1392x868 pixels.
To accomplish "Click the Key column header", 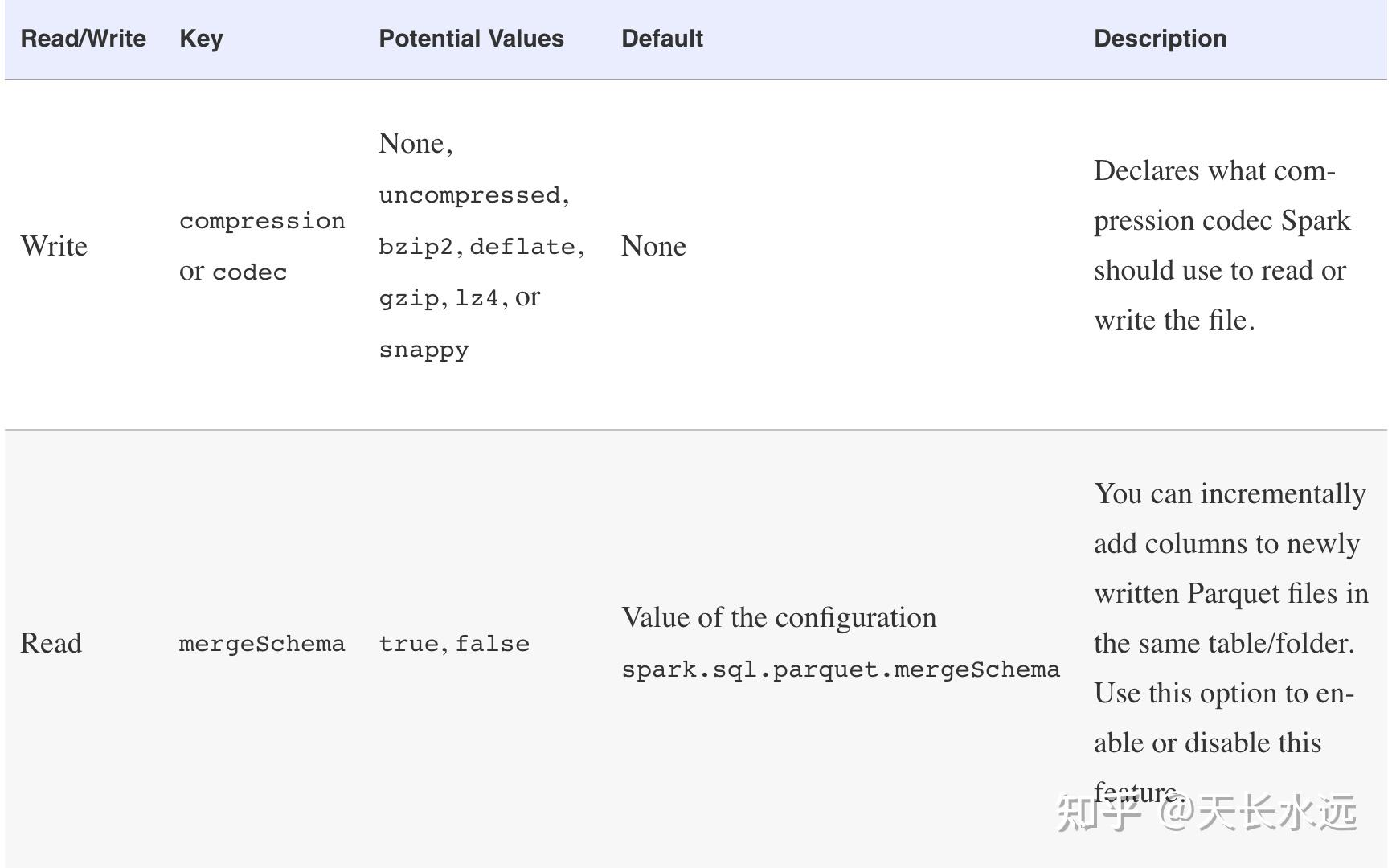I will (x=201, y=39).
